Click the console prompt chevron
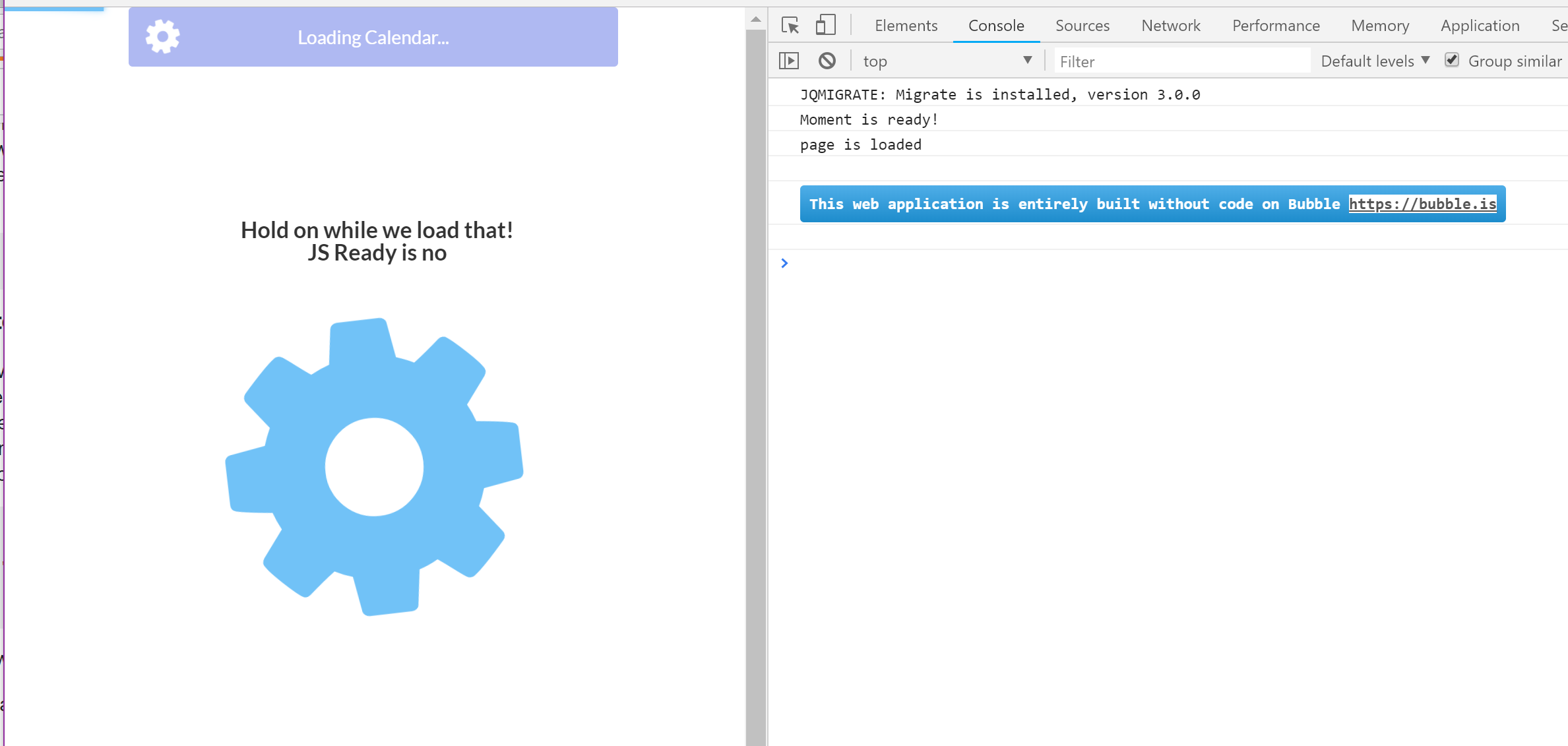This screenshot has width=1568, height=746. (784, 263)
